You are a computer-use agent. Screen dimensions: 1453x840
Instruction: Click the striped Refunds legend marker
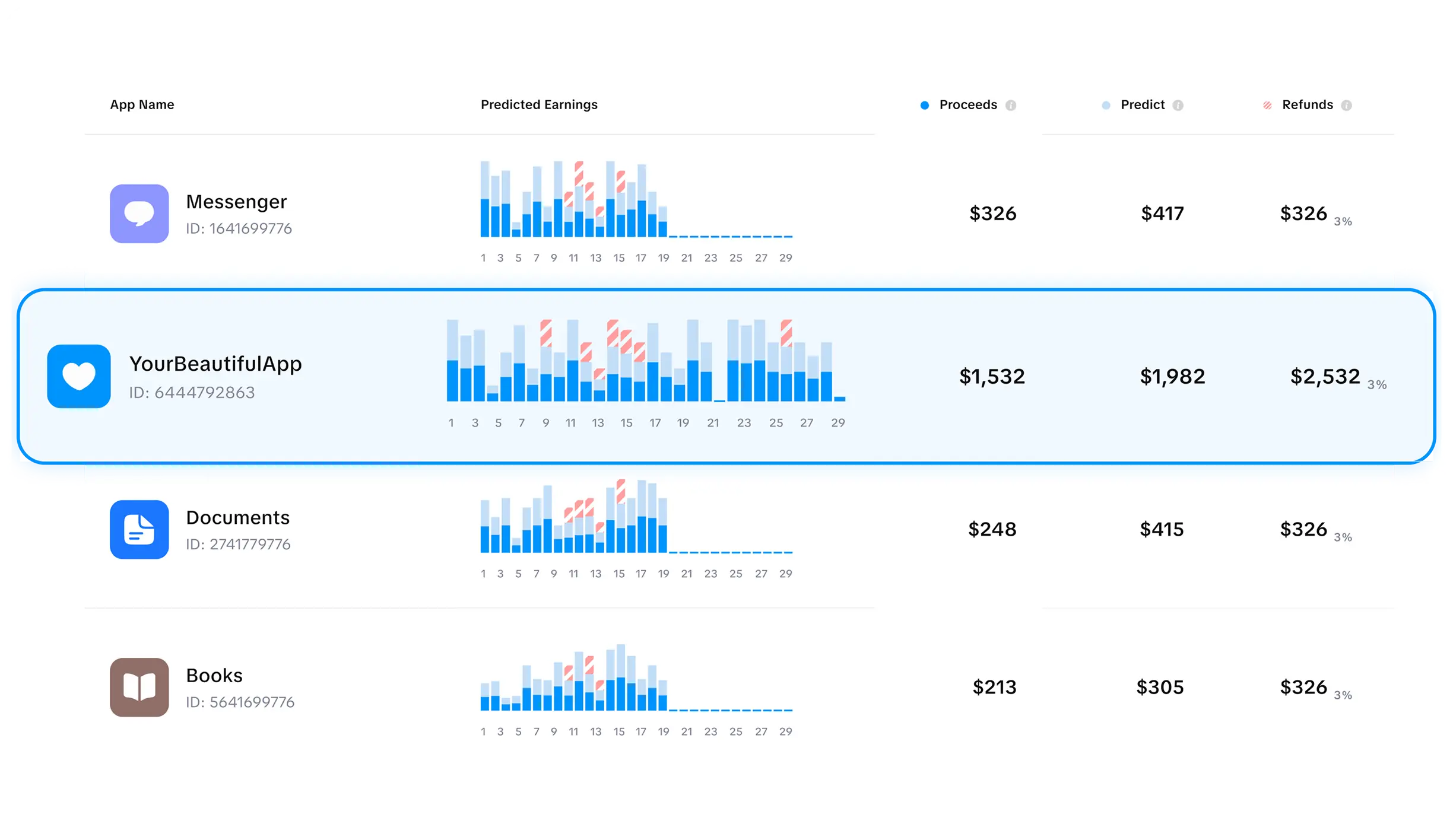tap(1266, 104)
